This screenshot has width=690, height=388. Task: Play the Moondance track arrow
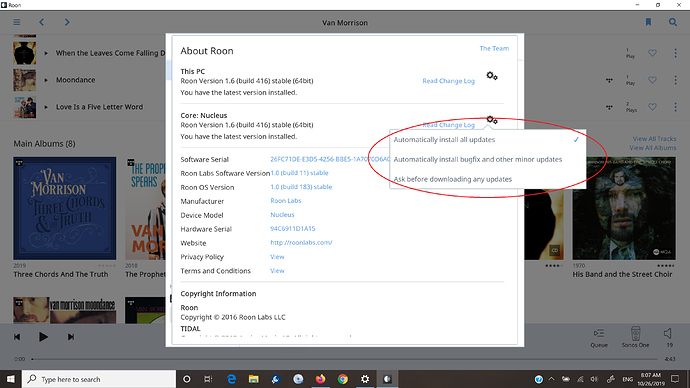[46, 80]
